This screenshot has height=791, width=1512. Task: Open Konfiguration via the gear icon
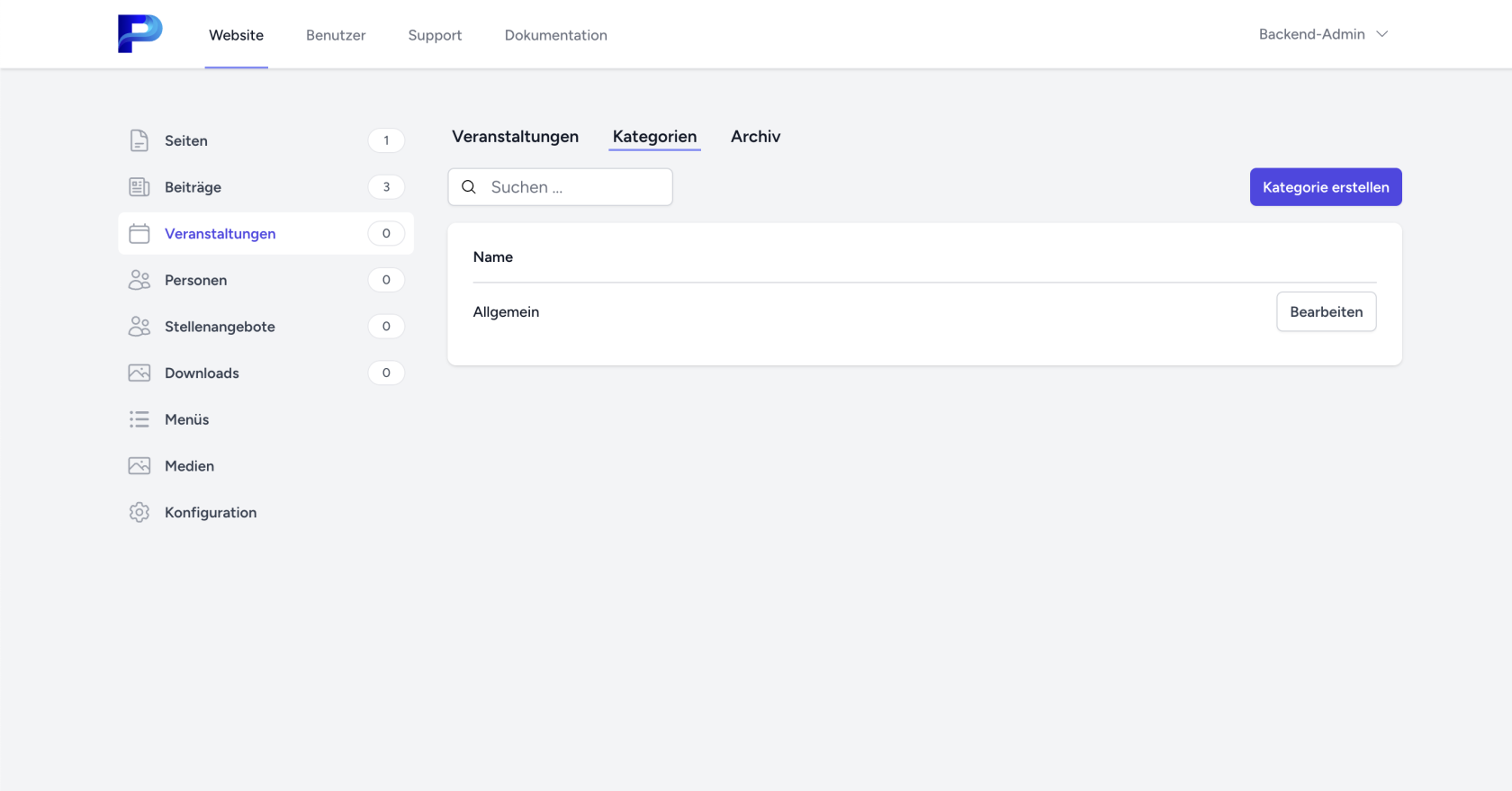pyautogui.click(x=139, y=513)
